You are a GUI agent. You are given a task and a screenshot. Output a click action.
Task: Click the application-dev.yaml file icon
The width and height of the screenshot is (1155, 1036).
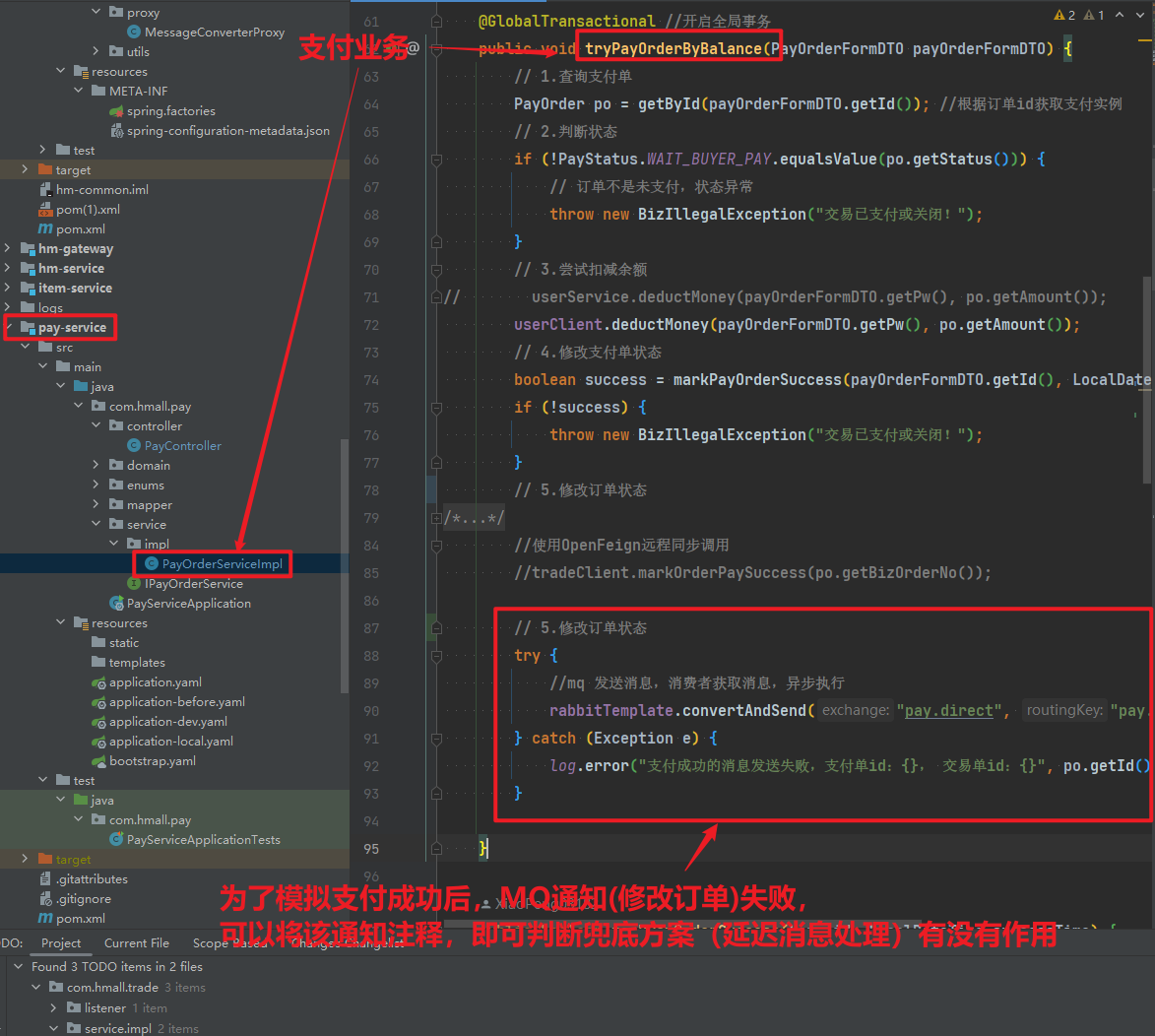tap(98, 722)
